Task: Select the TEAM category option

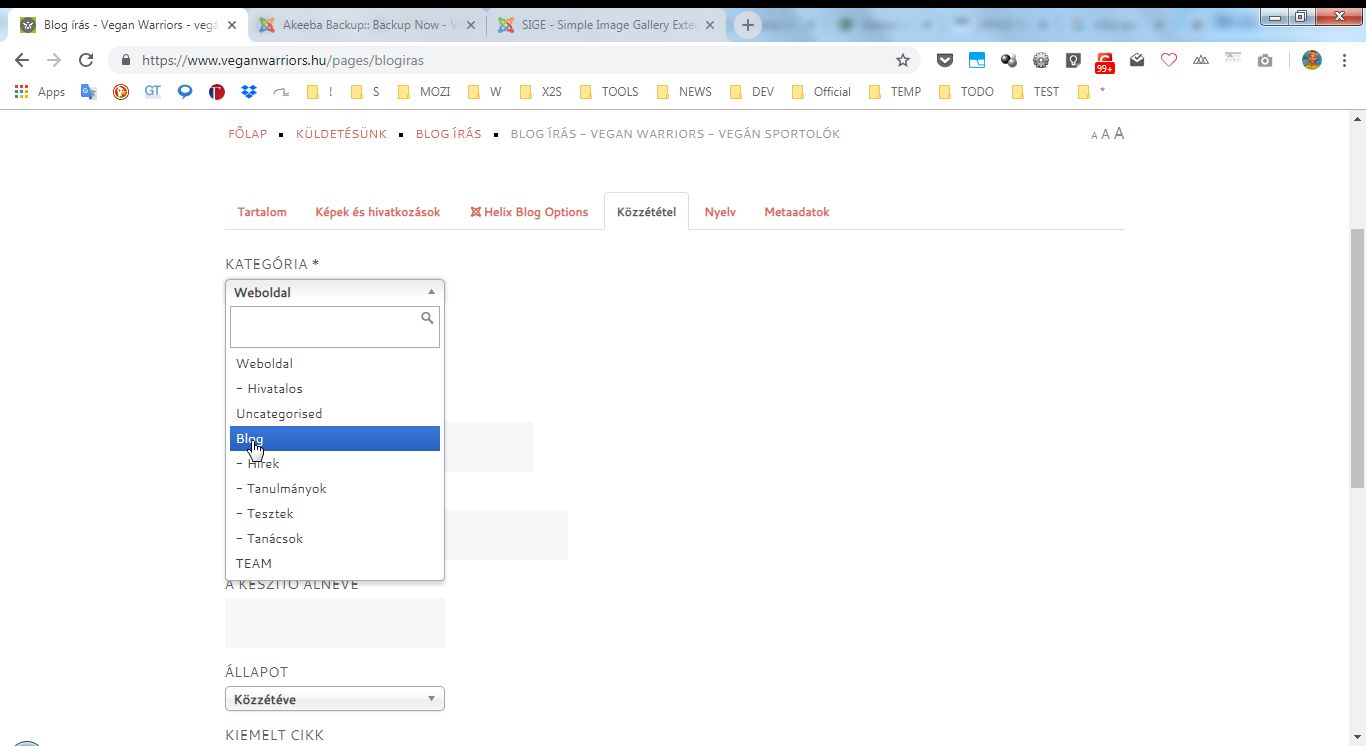Action: [x=254, y=563]
